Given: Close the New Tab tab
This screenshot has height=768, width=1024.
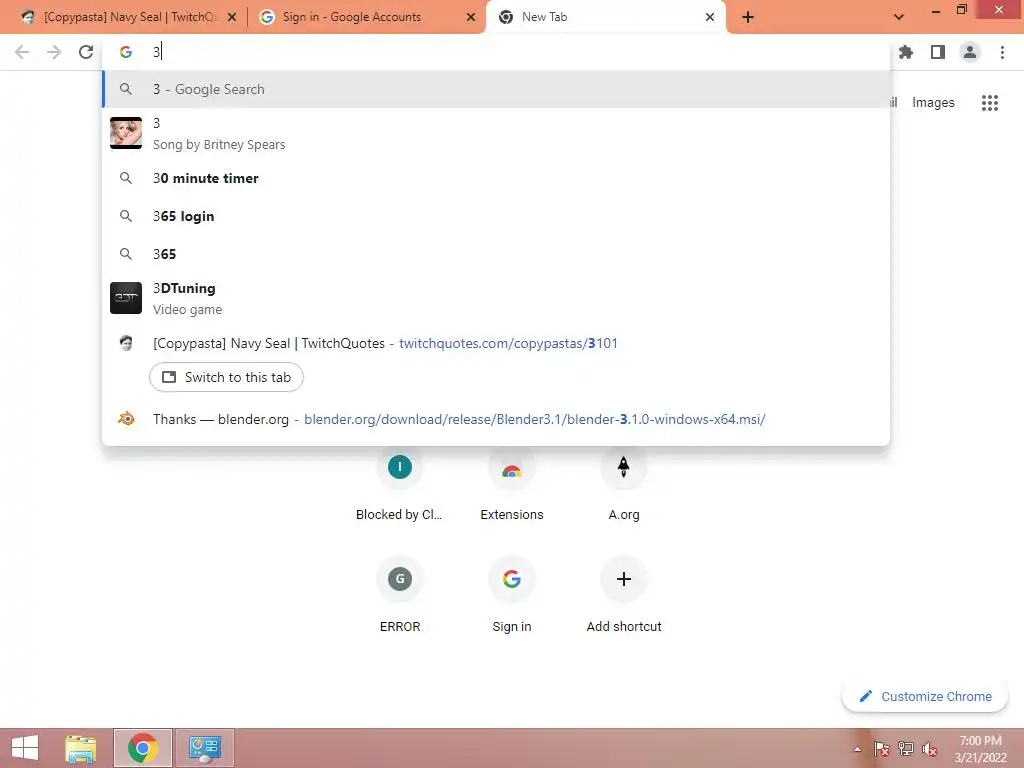Looking at the screenshot, I should point(710,17).
